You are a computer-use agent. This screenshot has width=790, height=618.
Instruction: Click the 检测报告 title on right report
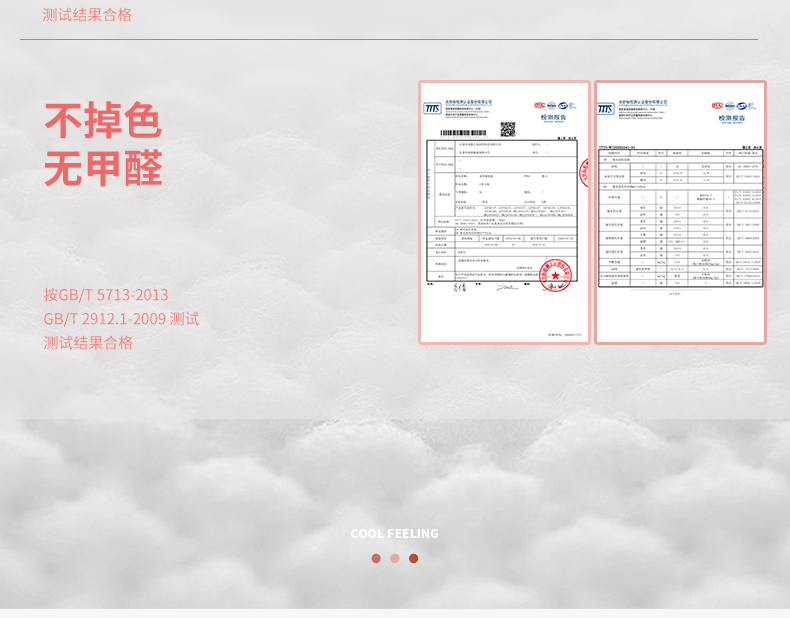pyautogui.click(x=732, y=118)
